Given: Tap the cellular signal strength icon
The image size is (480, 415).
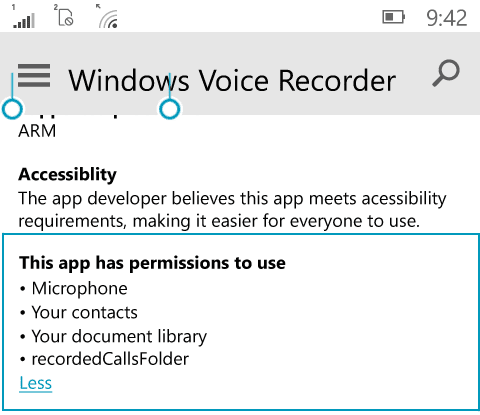Looking at the screenshot, I should [x=23, y=17].
